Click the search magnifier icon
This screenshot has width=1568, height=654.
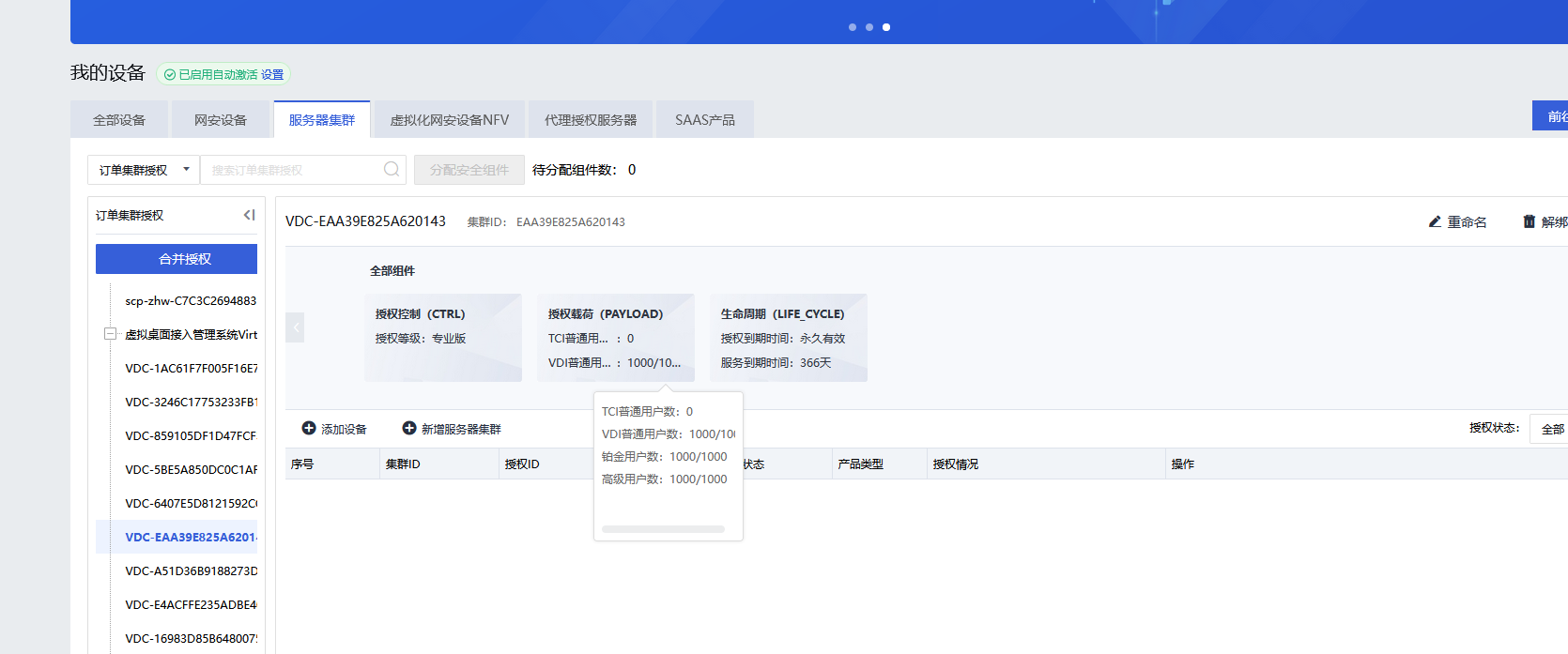(392, 169)
